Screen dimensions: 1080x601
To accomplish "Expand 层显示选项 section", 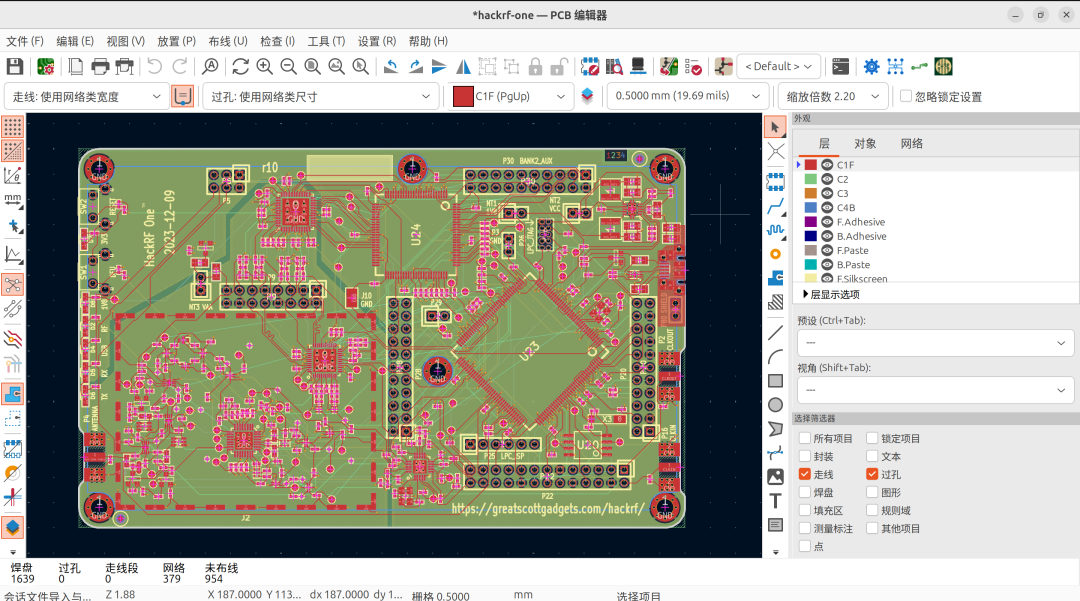I will click(x=831, y=295).
